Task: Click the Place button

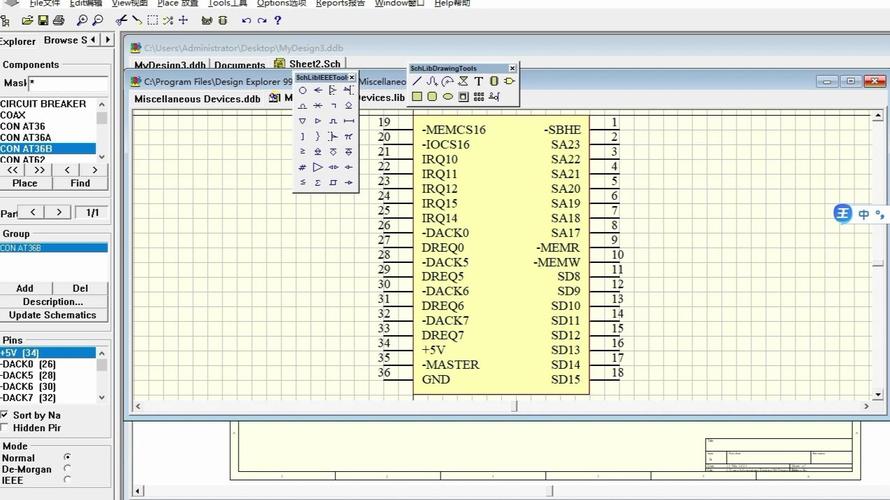Action: click(25, 183)
